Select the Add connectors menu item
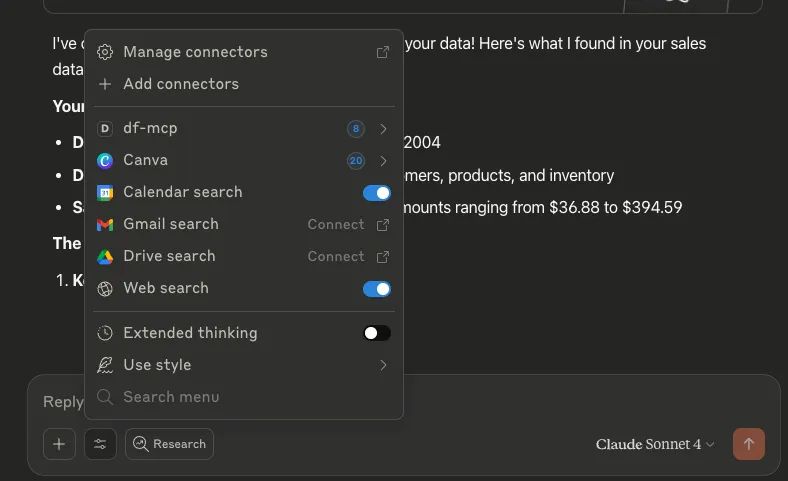Screen dimensions: 788x481 tap(244, 84)
